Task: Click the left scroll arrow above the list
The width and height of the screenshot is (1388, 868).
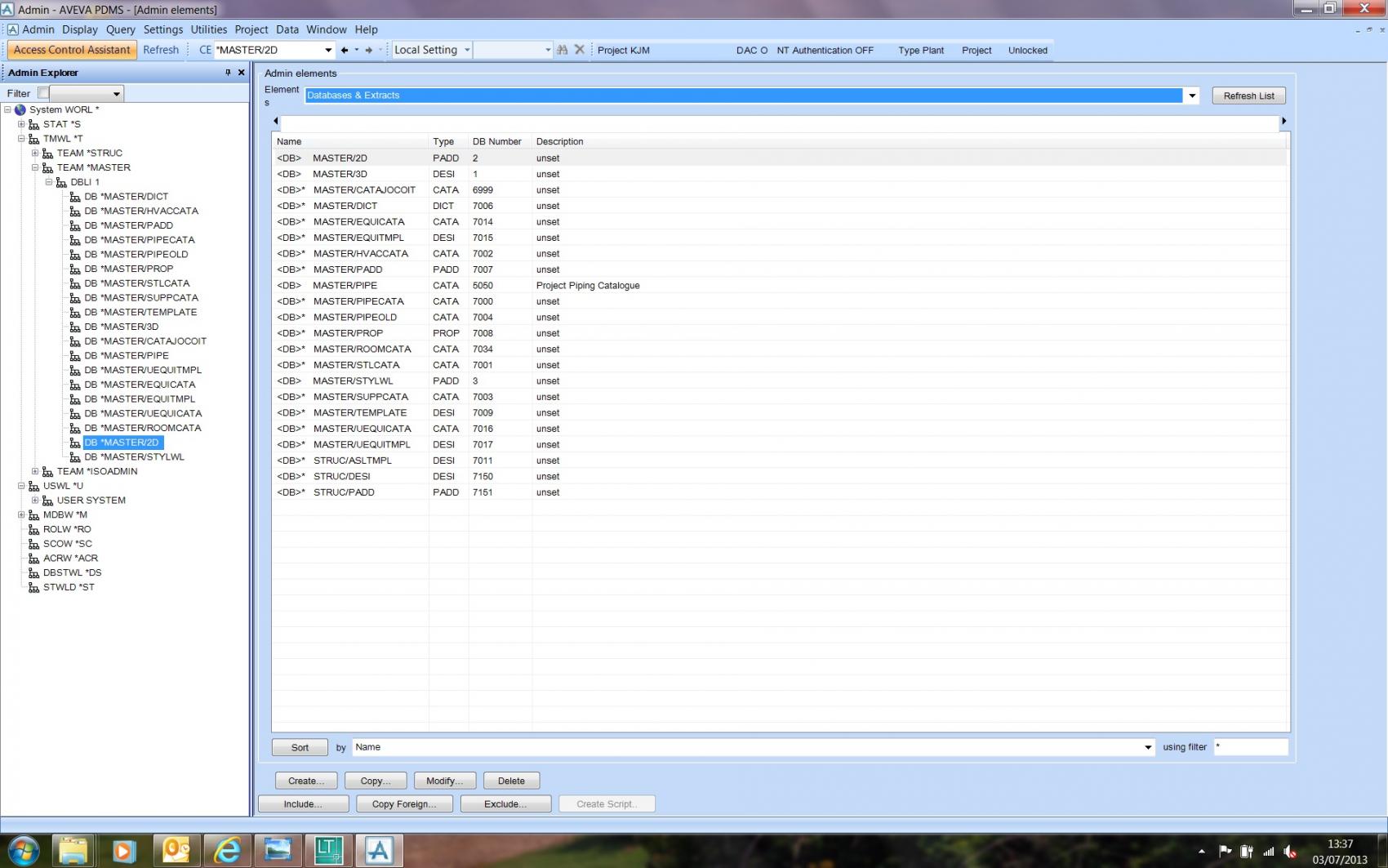Action: pyautogui.click(x=276, y=121)
